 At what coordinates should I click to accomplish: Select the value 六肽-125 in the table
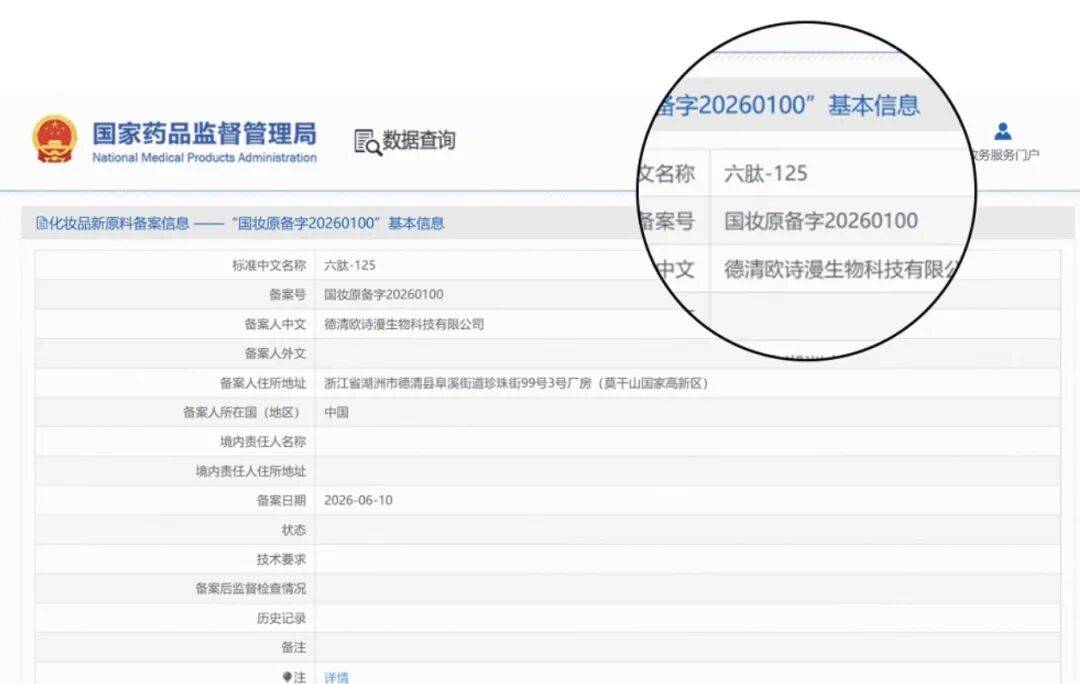coord(350,265)
